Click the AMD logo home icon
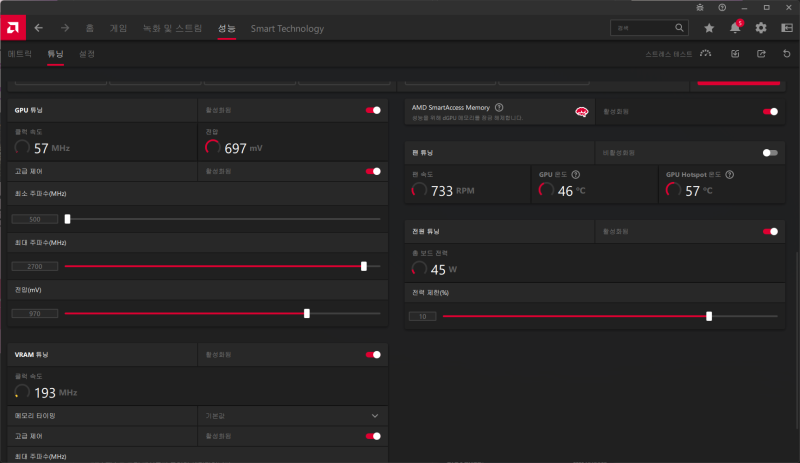 (x=13, y=28)
